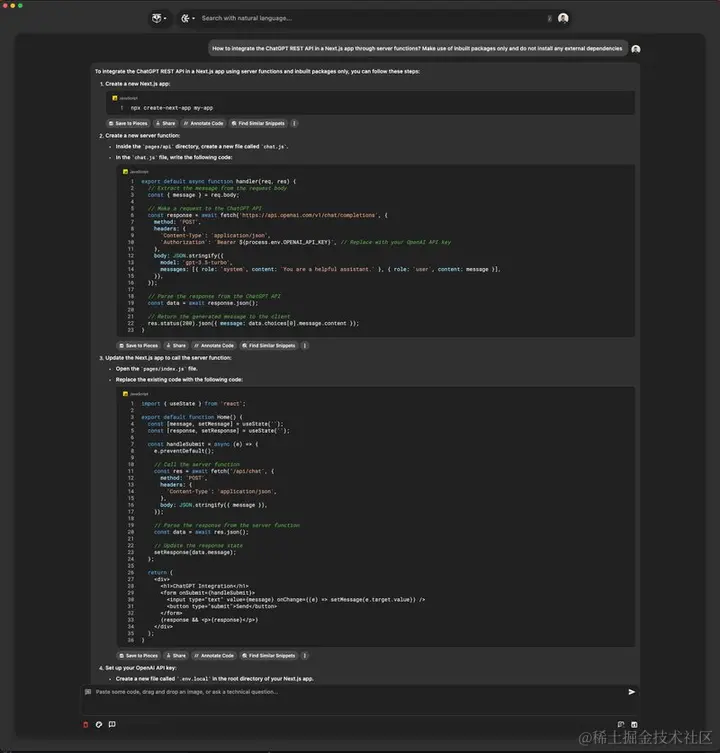
Task: Share the npx create-next-app snippet
Action: (x=166, y=123)
